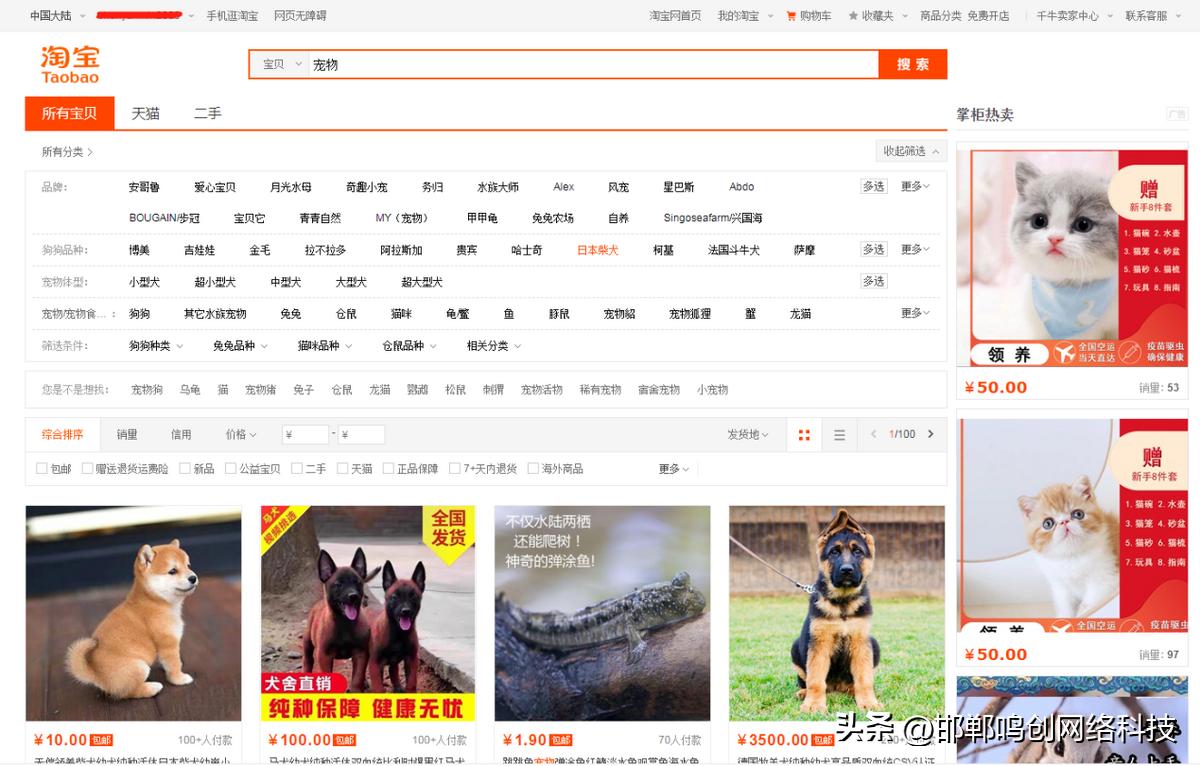The width and height of the screenshot is (1200, 766).
Task: Go to the next results page arrow
Action: 931,434
